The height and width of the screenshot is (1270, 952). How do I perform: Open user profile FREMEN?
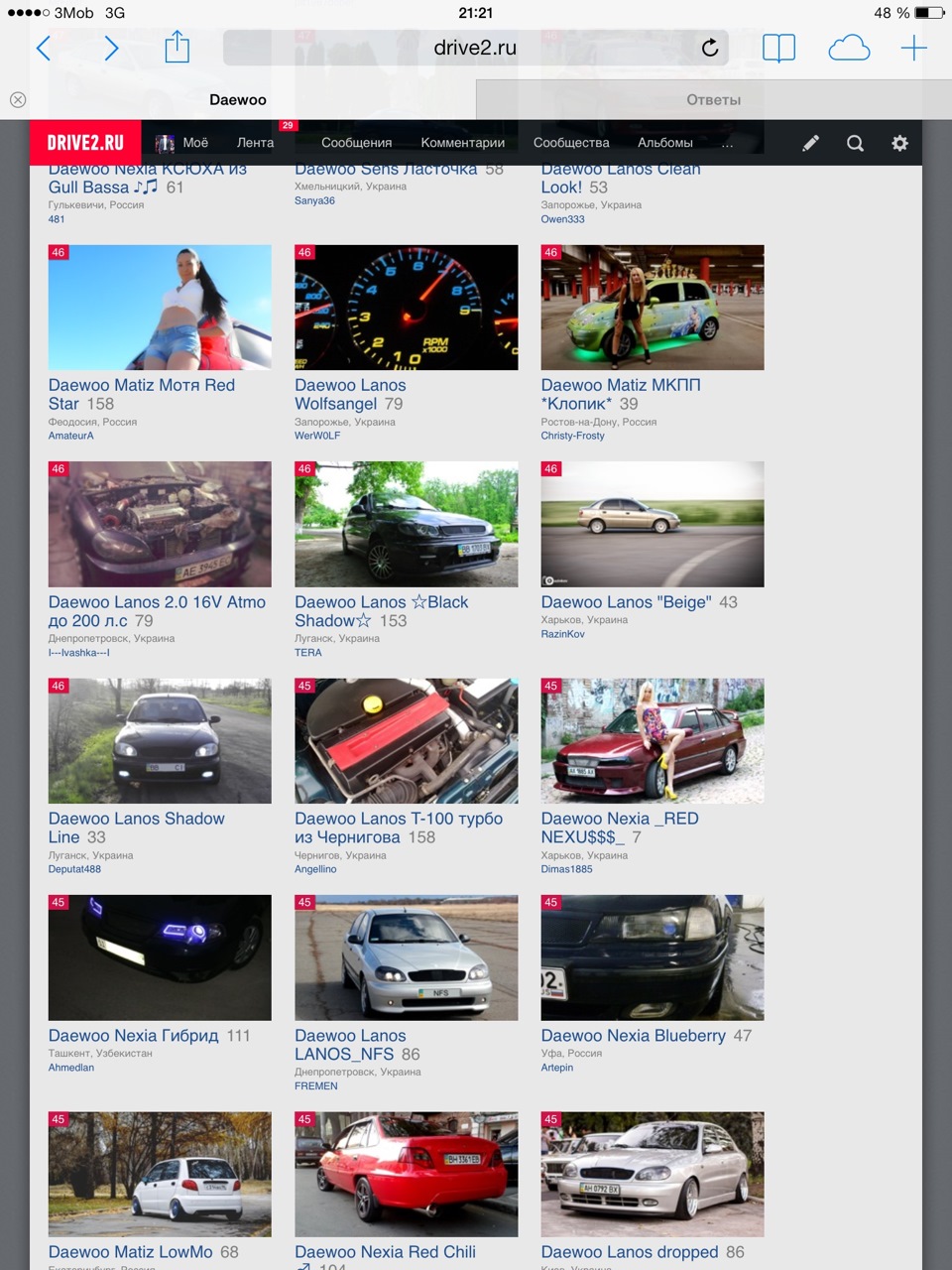315,1086
